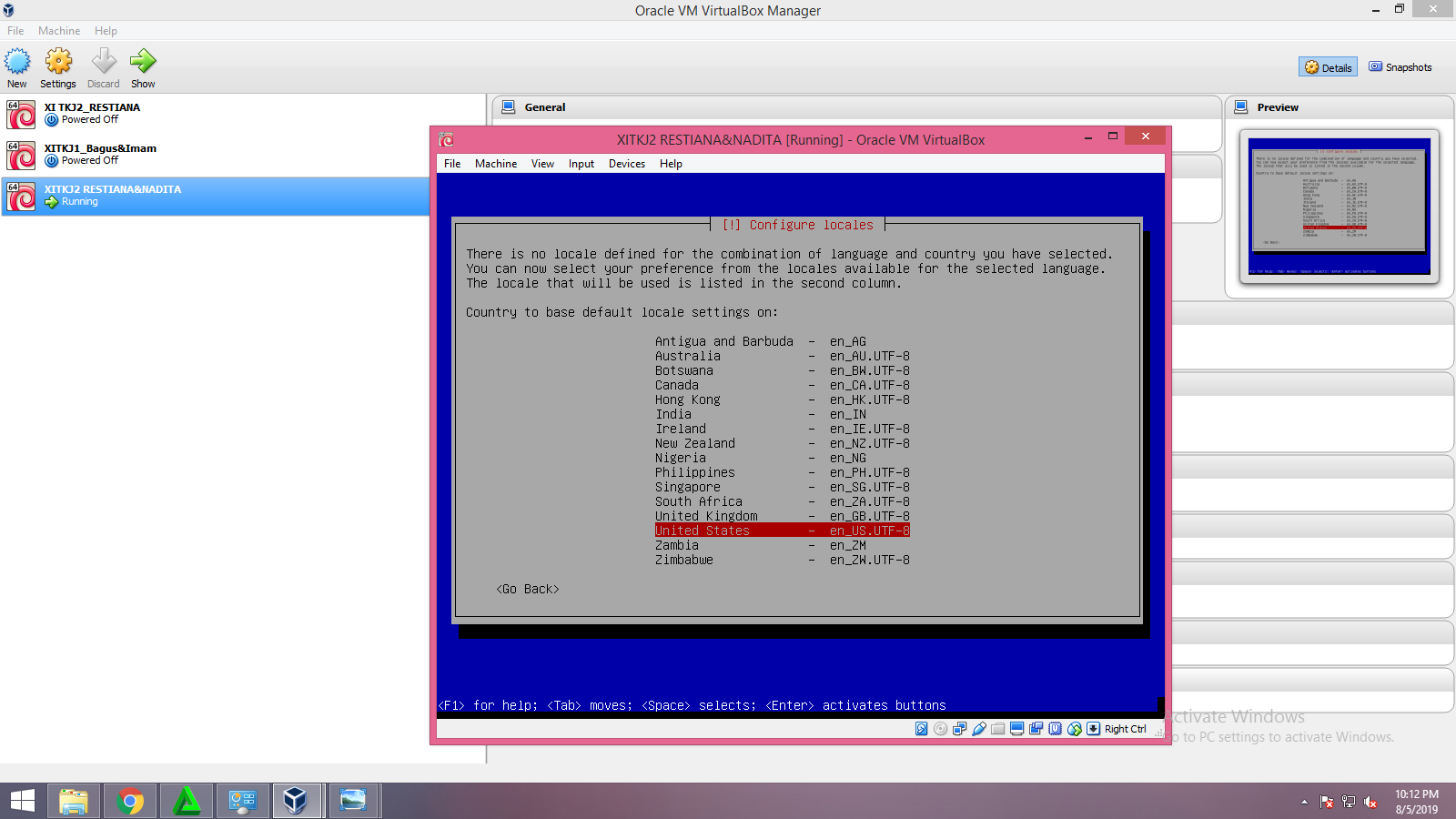Click the muted volume tray icon
1456x819 pixels.
coord(1370,802)
